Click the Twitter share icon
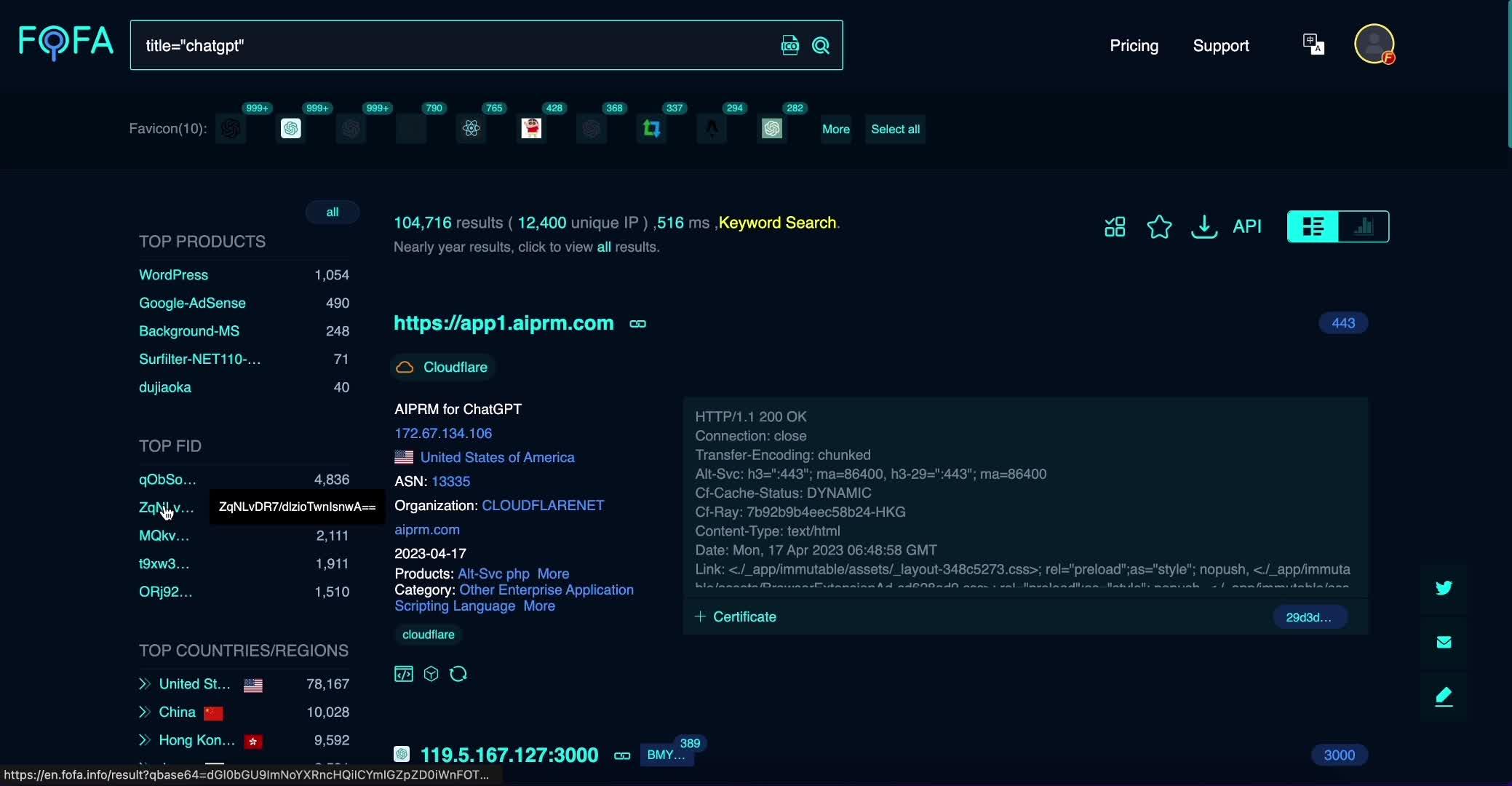 pos(1444,588)
